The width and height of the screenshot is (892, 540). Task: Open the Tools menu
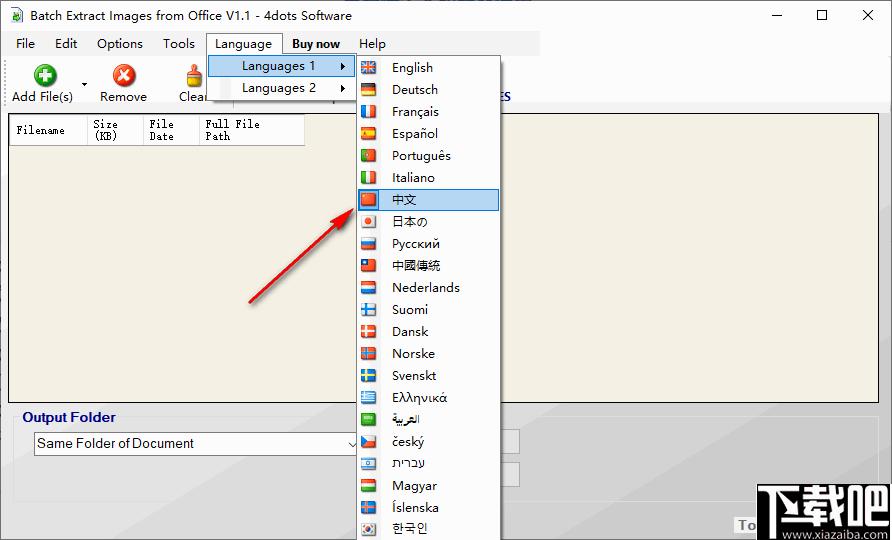tap(179, 44)
